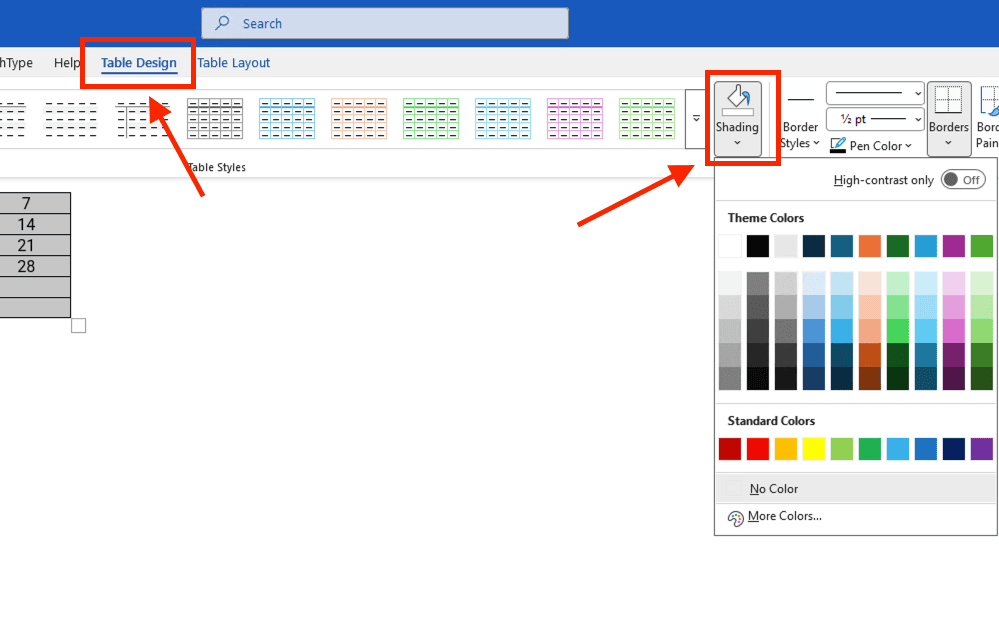The width and height of the screenshot is (999, 625).
Task: Open the Pen Color dropdown
Action: tap(909, 146)
